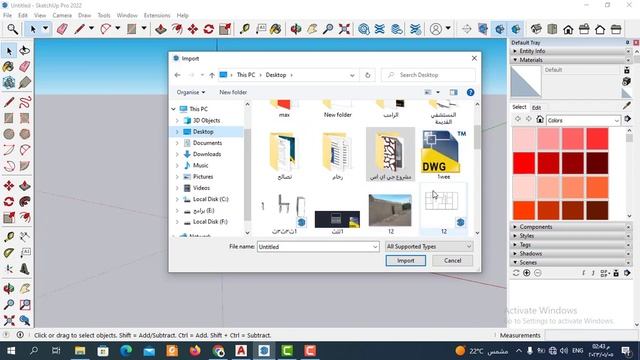Open File Explorer from the taskbar

80,351
